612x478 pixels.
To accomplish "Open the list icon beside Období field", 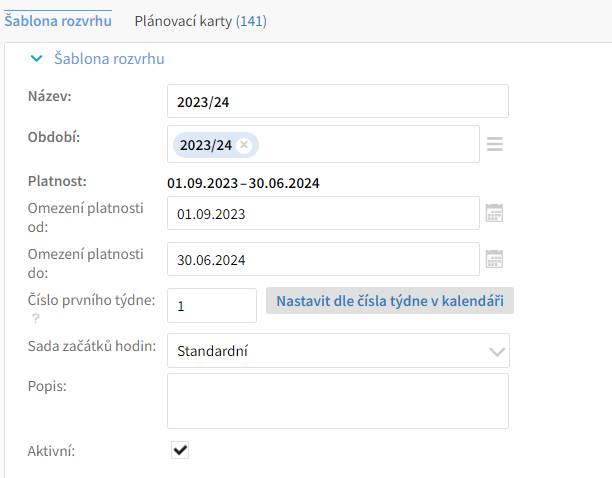I will tap(495, 144).
